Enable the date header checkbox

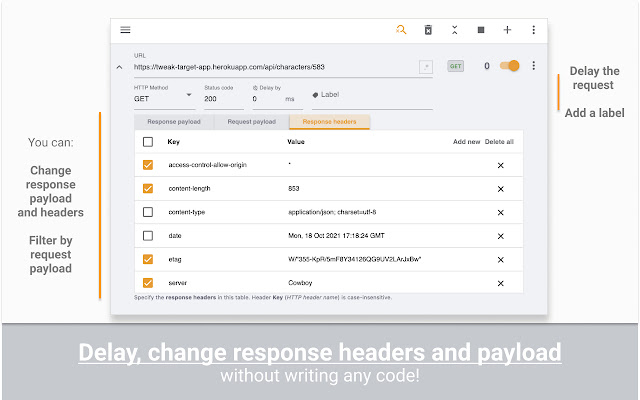(x=148, y=236)
